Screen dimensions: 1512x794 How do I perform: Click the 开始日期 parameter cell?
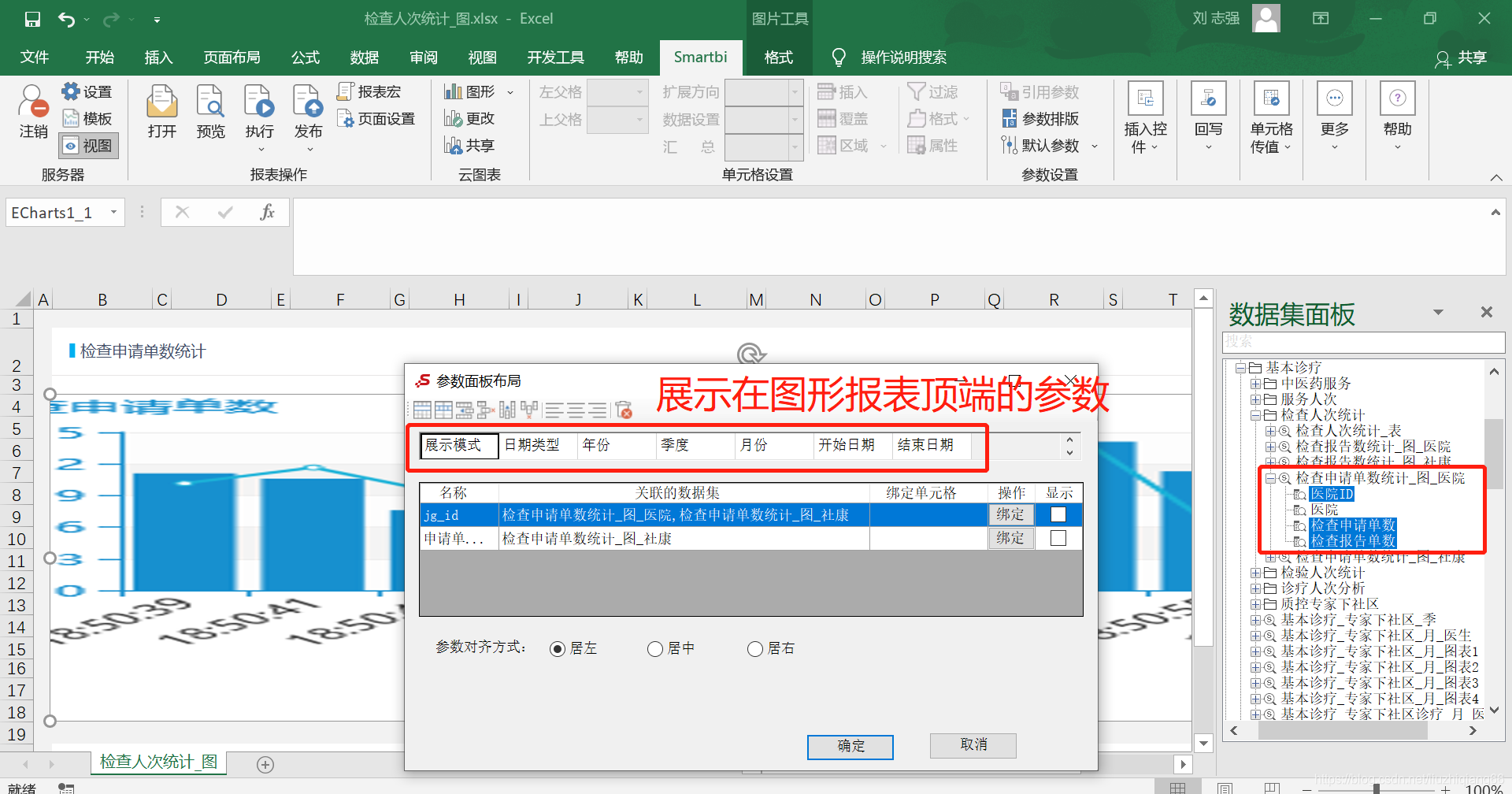(x=852, y=445)
